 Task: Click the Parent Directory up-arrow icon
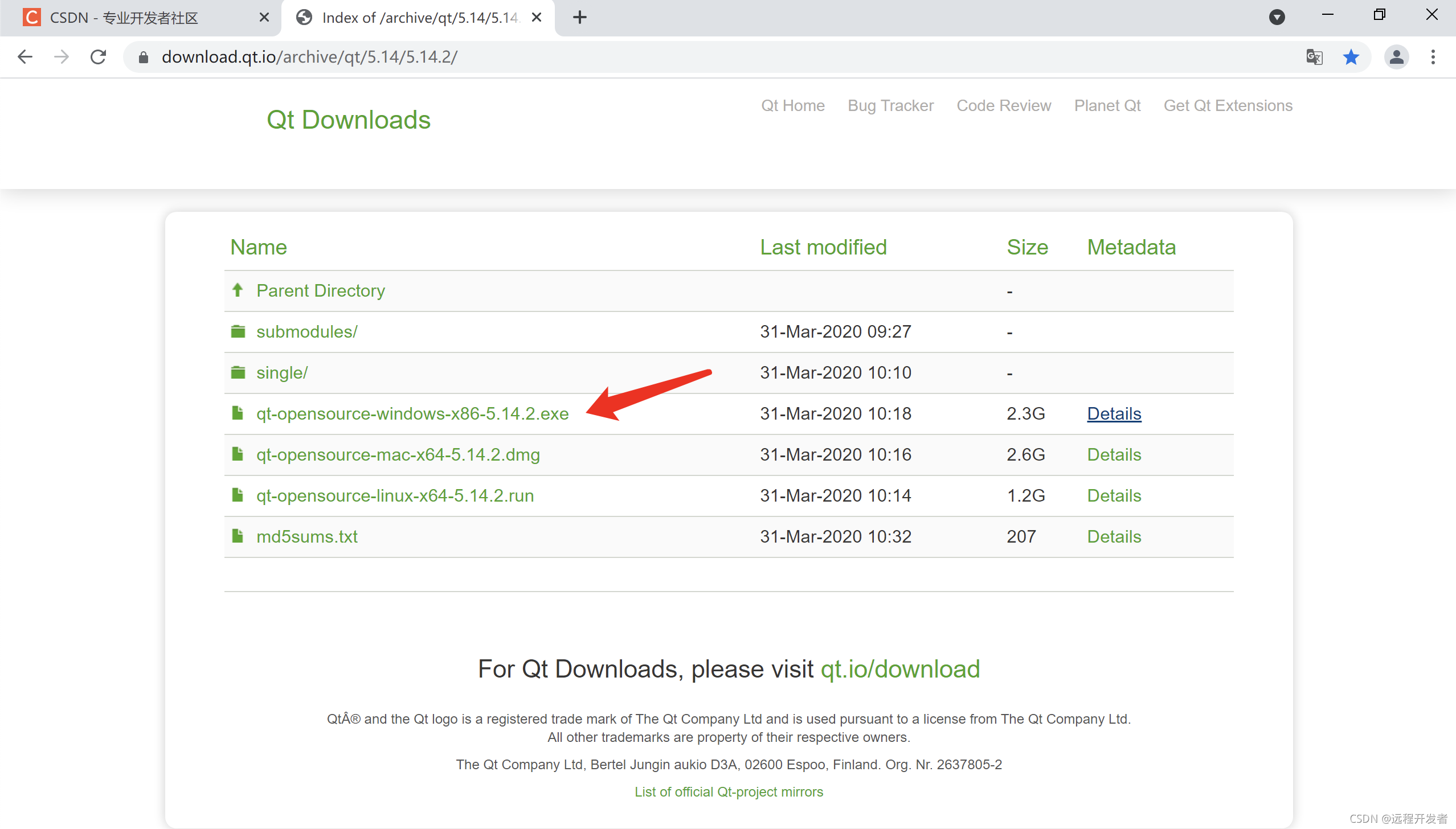238,290
